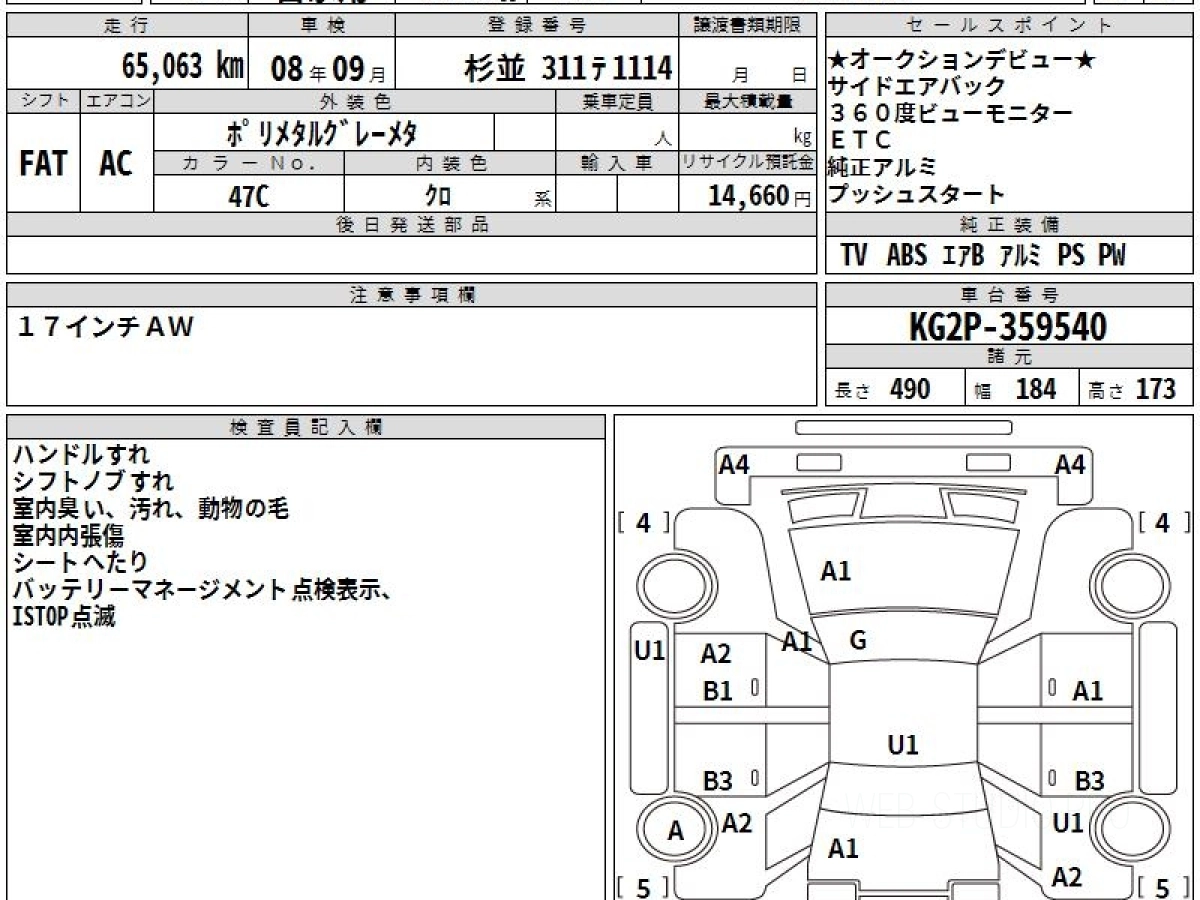This screenshot has height=900, width=1200.
Task: Click the A1 mark on the trunk lid
Action: [843, 849]
